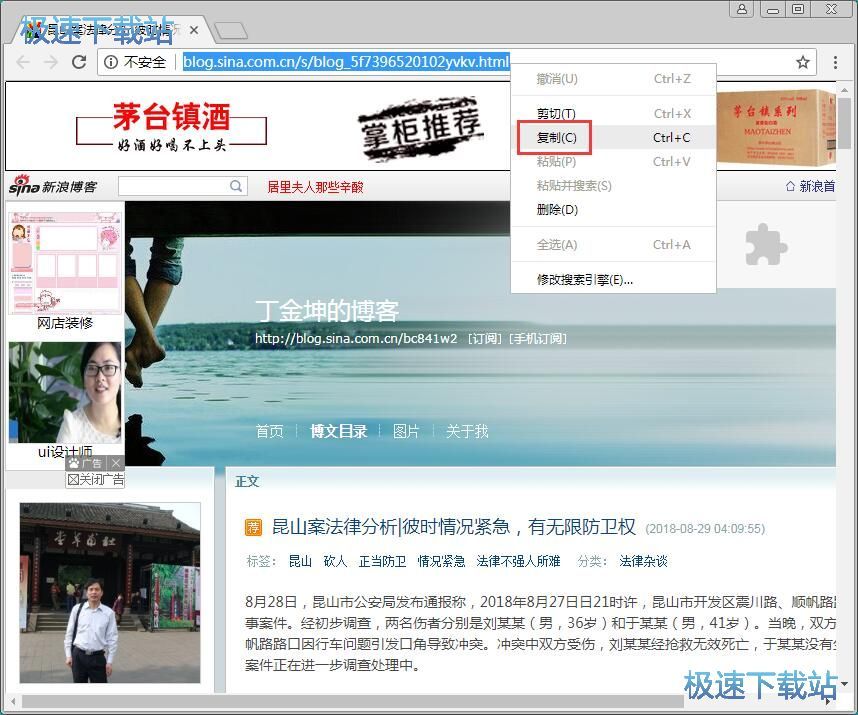Click the puzzle-piece extension placeholder icon
The height and width of the screenshot is (715, 858).
click(765, 245)
